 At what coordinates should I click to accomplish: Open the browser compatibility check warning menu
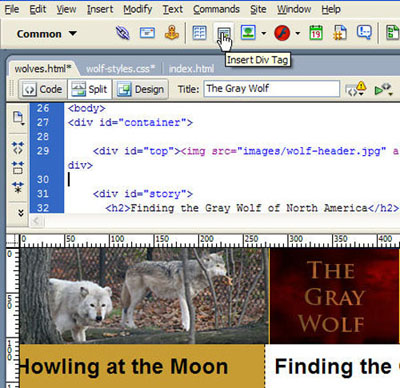tap(356, 89)
